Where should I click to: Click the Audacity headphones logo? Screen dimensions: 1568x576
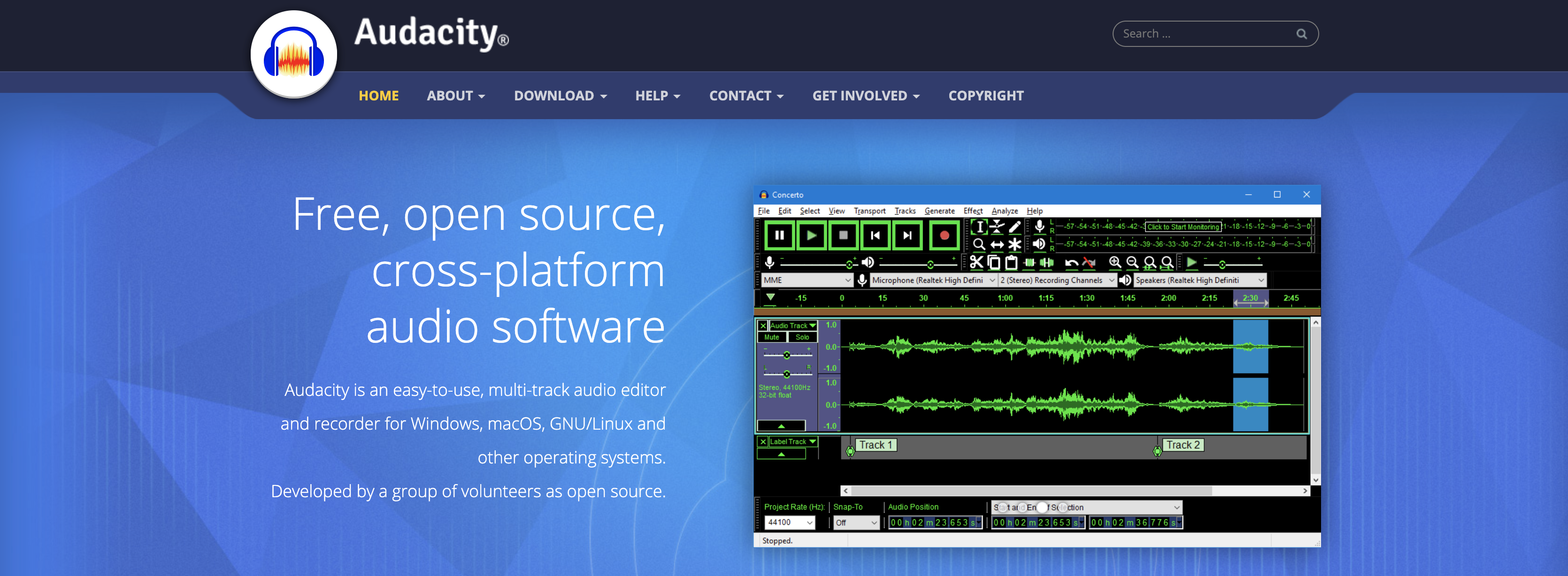tap(294, 55)
